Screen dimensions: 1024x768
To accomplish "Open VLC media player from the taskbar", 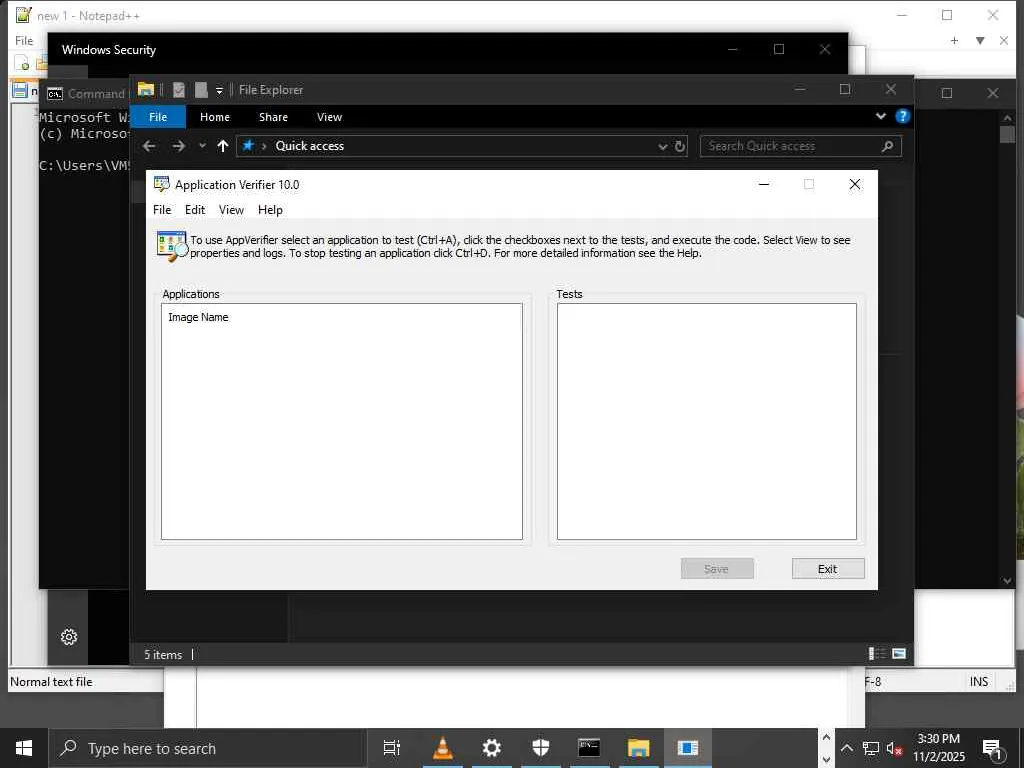I will [443, 748].
